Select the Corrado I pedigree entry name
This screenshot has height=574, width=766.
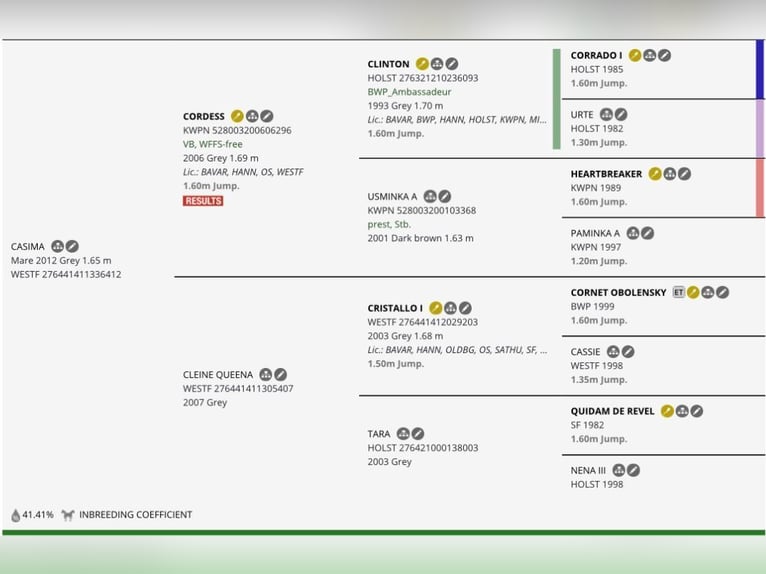coord(596,55)
